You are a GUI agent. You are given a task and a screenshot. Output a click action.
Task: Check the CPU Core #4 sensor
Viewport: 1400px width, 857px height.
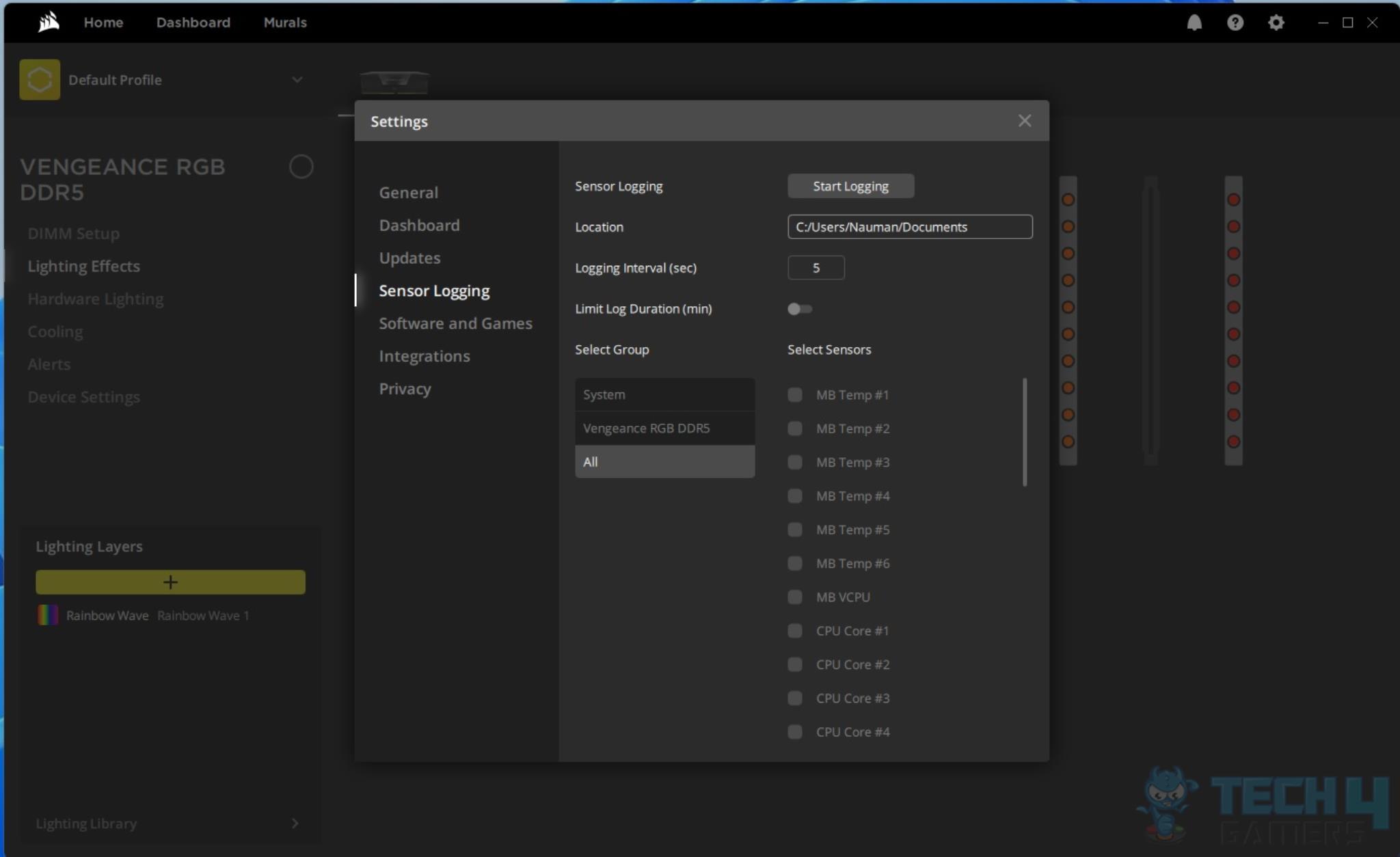(794, 732)
